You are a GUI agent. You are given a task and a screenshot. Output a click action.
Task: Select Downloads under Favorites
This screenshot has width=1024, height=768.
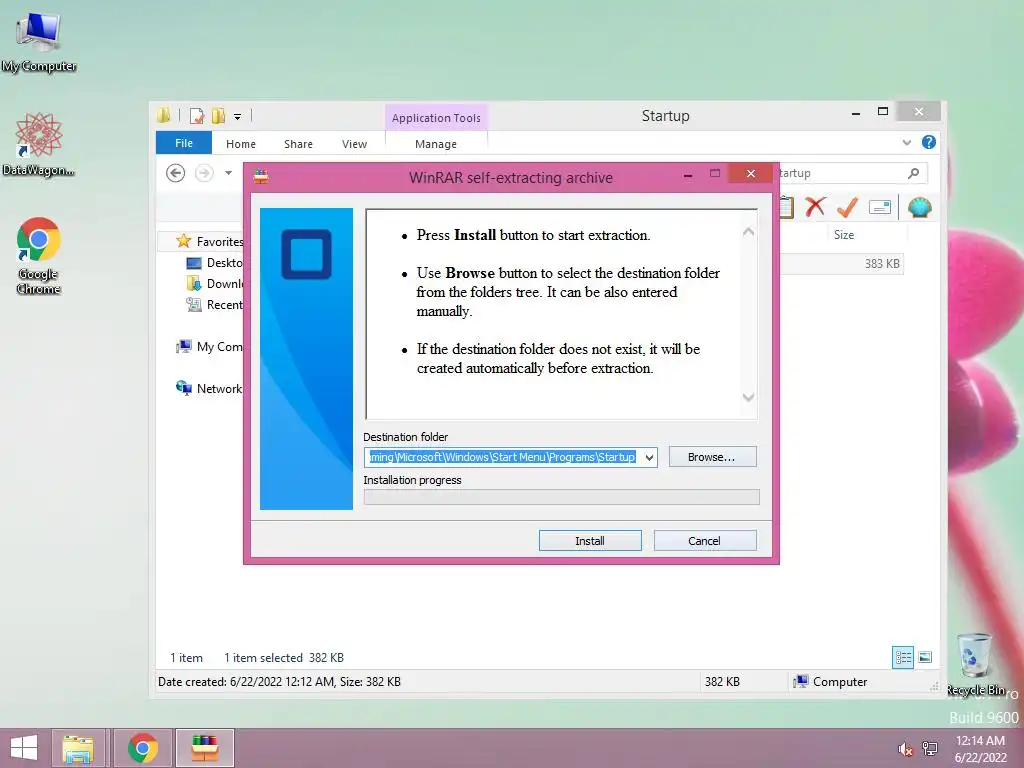coord(215,283)
